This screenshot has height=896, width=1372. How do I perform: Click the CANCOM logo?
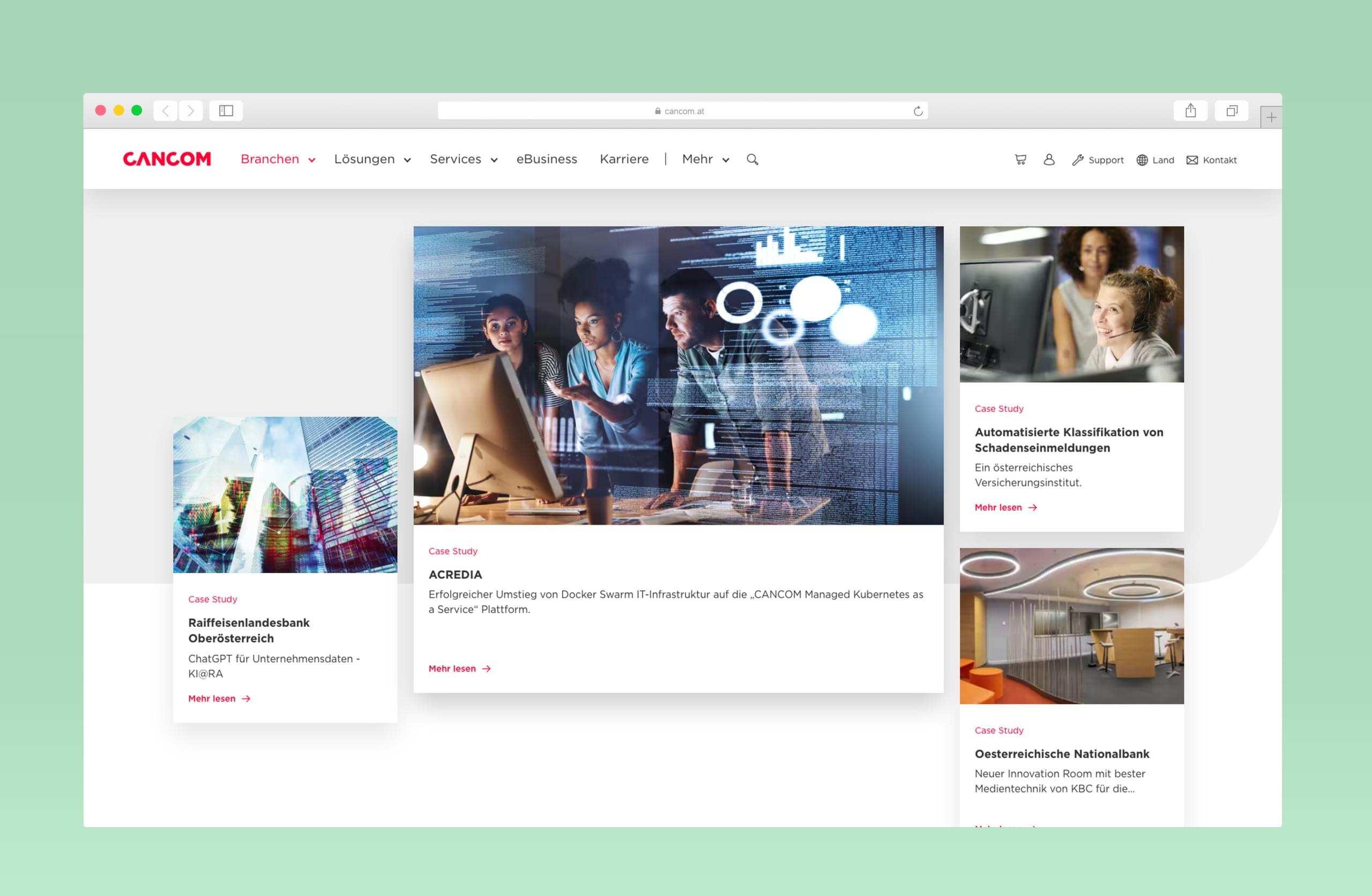[x=167, y=159]
